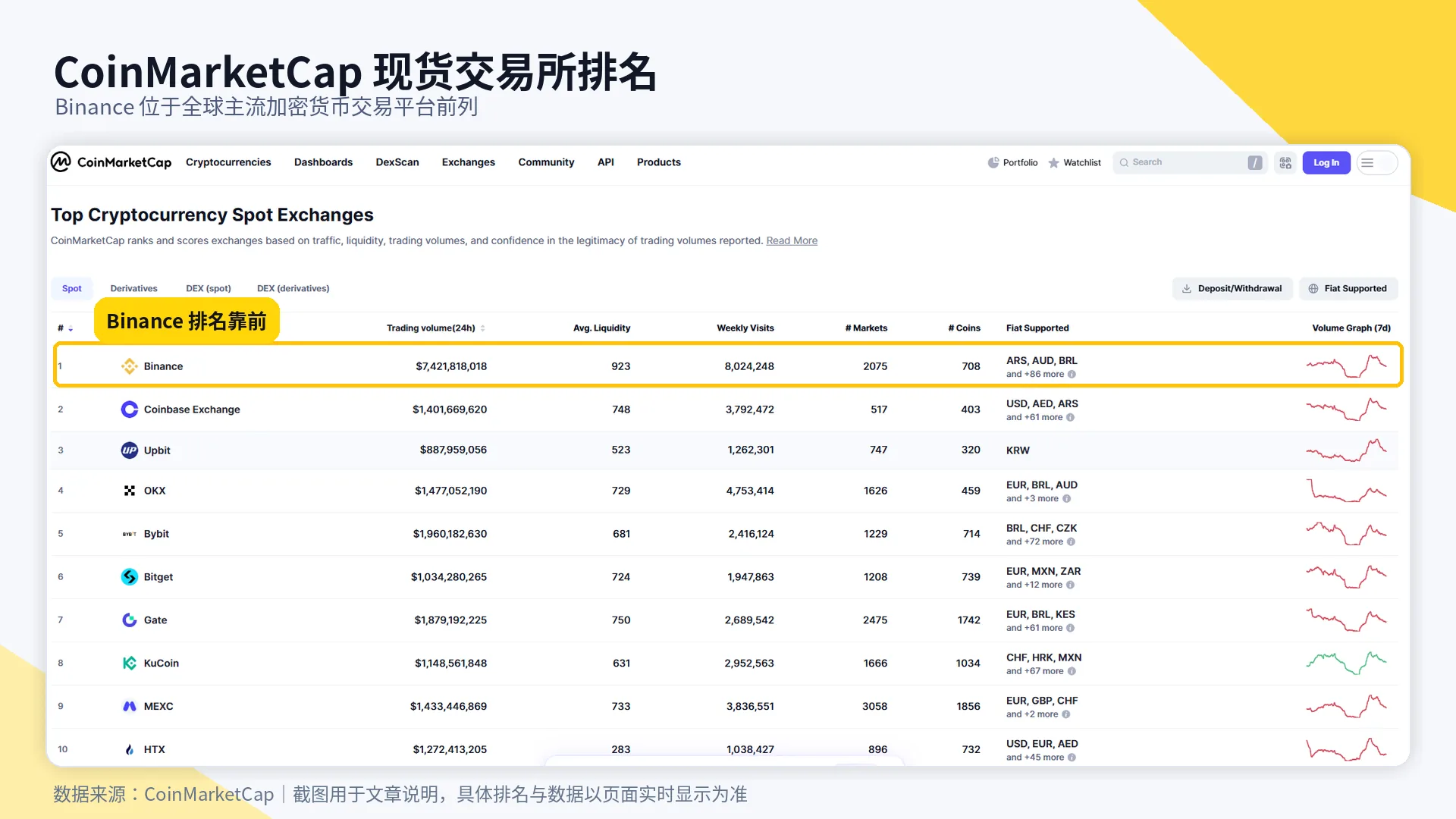Image resolution: width=1456 pixels, height=819 pixels.
Task: Click info icon beside 'and +86 more'
Action: point(1072,375)
